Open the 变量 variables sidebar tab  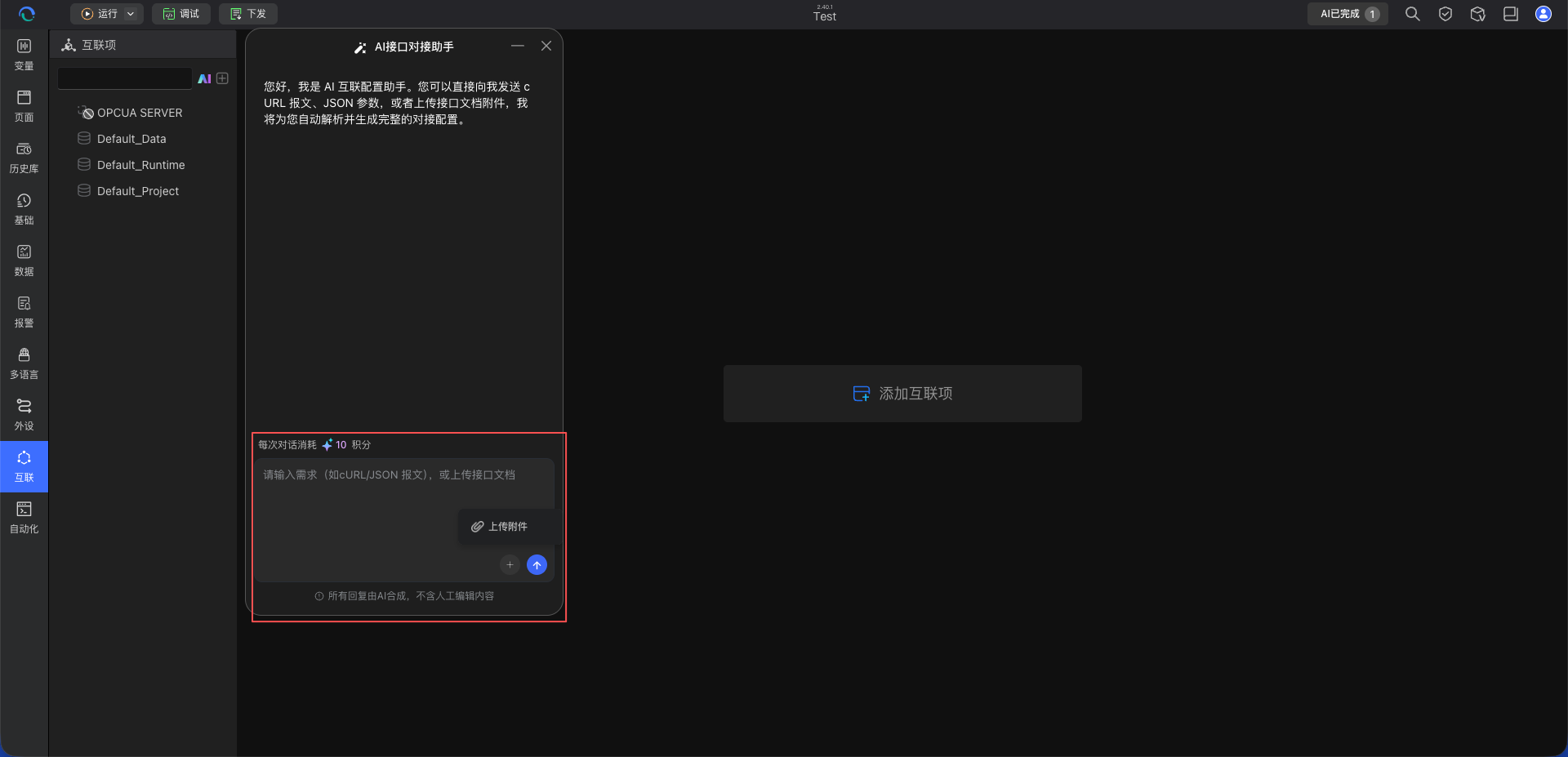(x=24, y=55)
